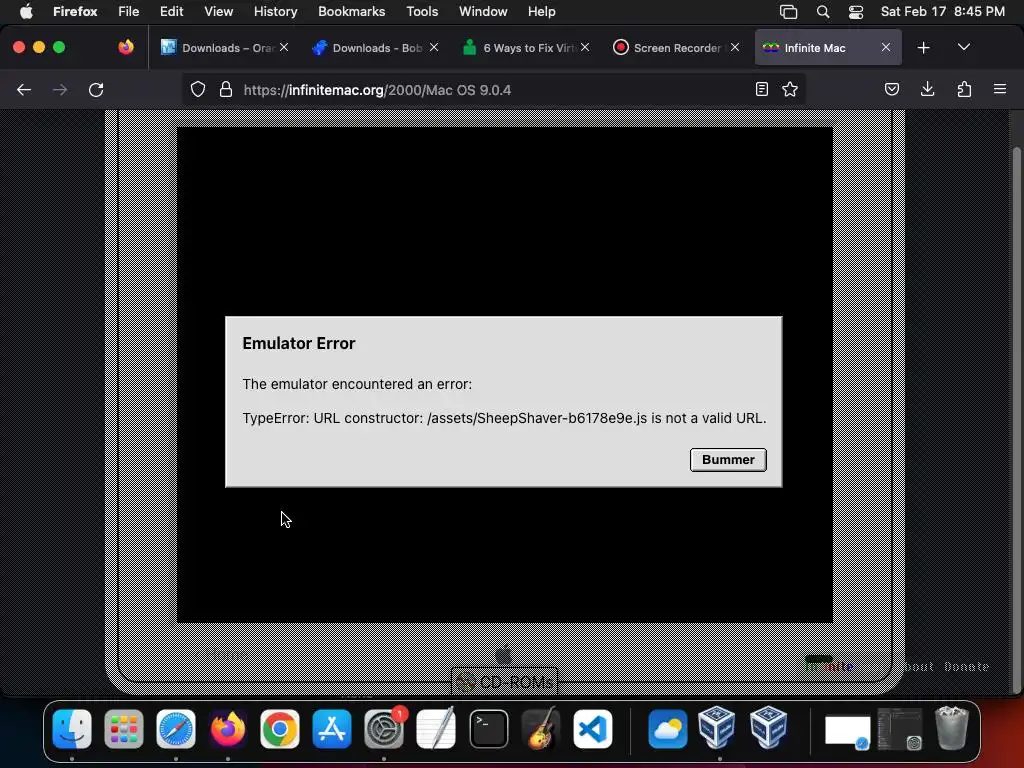Open the Help menu
Screen dimensions: 1024x768
[541, 11]
